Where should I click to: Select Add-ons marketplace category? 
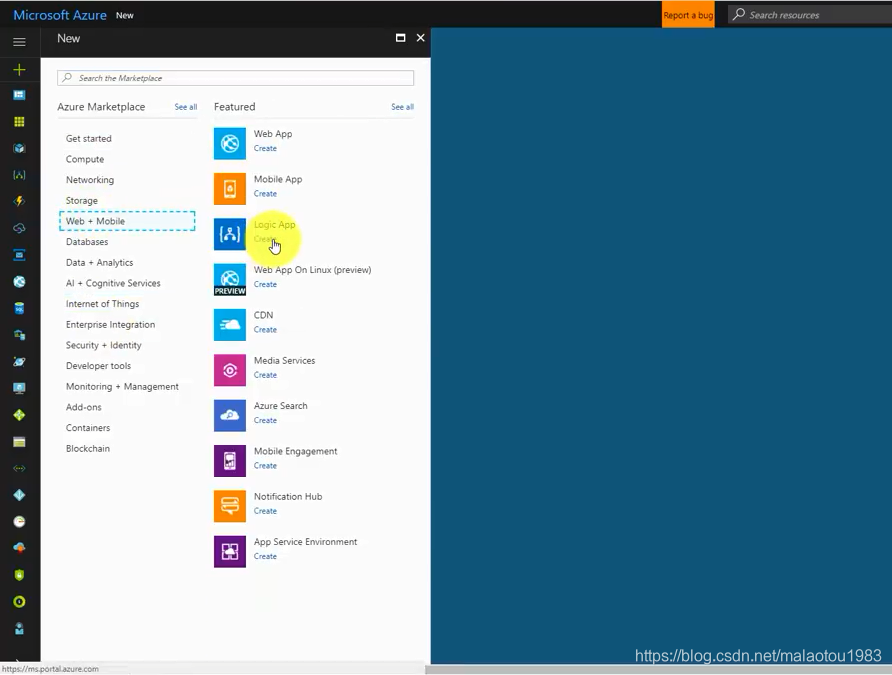click(x=84, y=407)
